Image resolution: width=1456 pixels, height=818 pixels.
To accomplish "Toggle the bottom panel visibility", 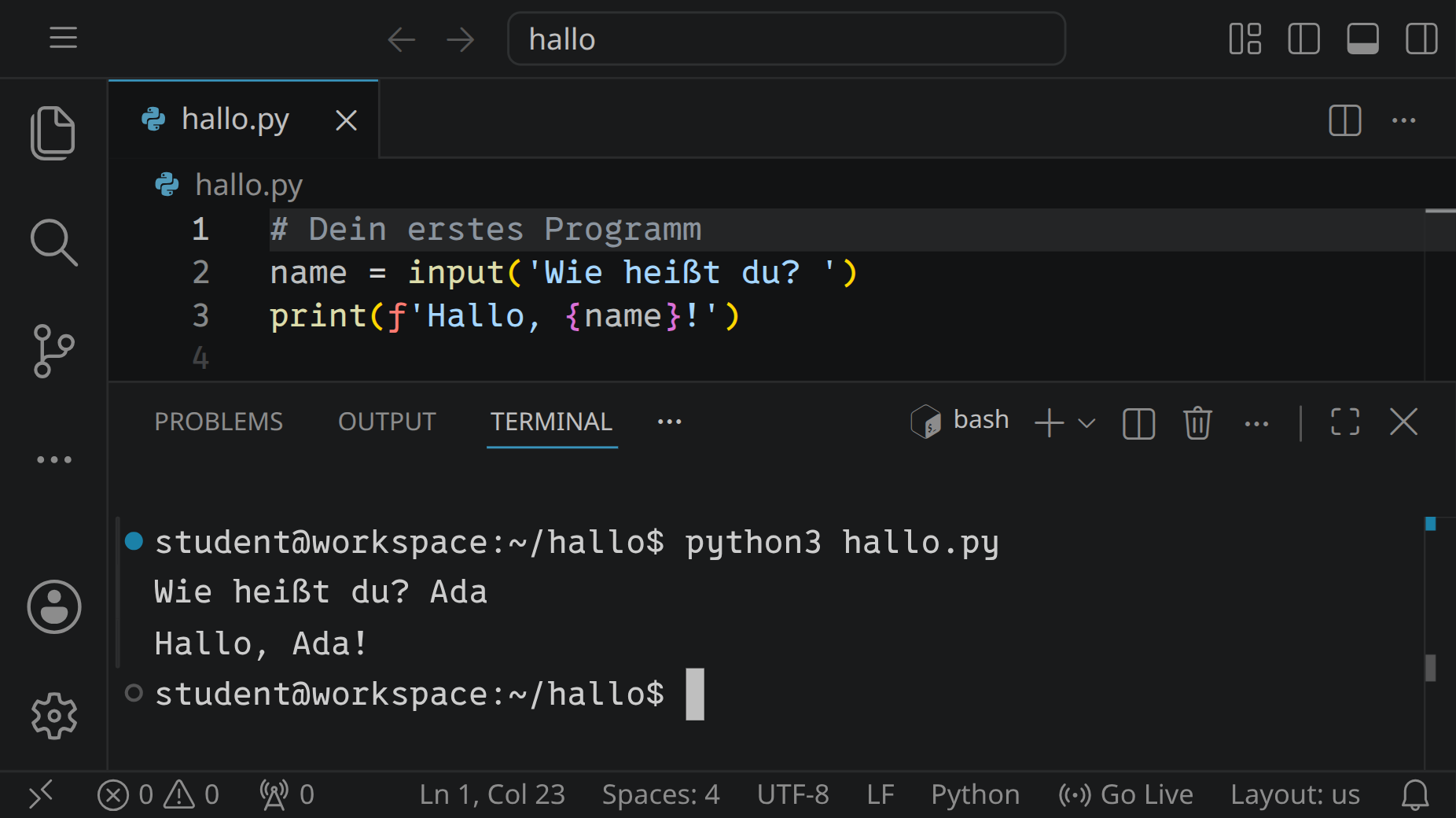I will (1362, 39).
